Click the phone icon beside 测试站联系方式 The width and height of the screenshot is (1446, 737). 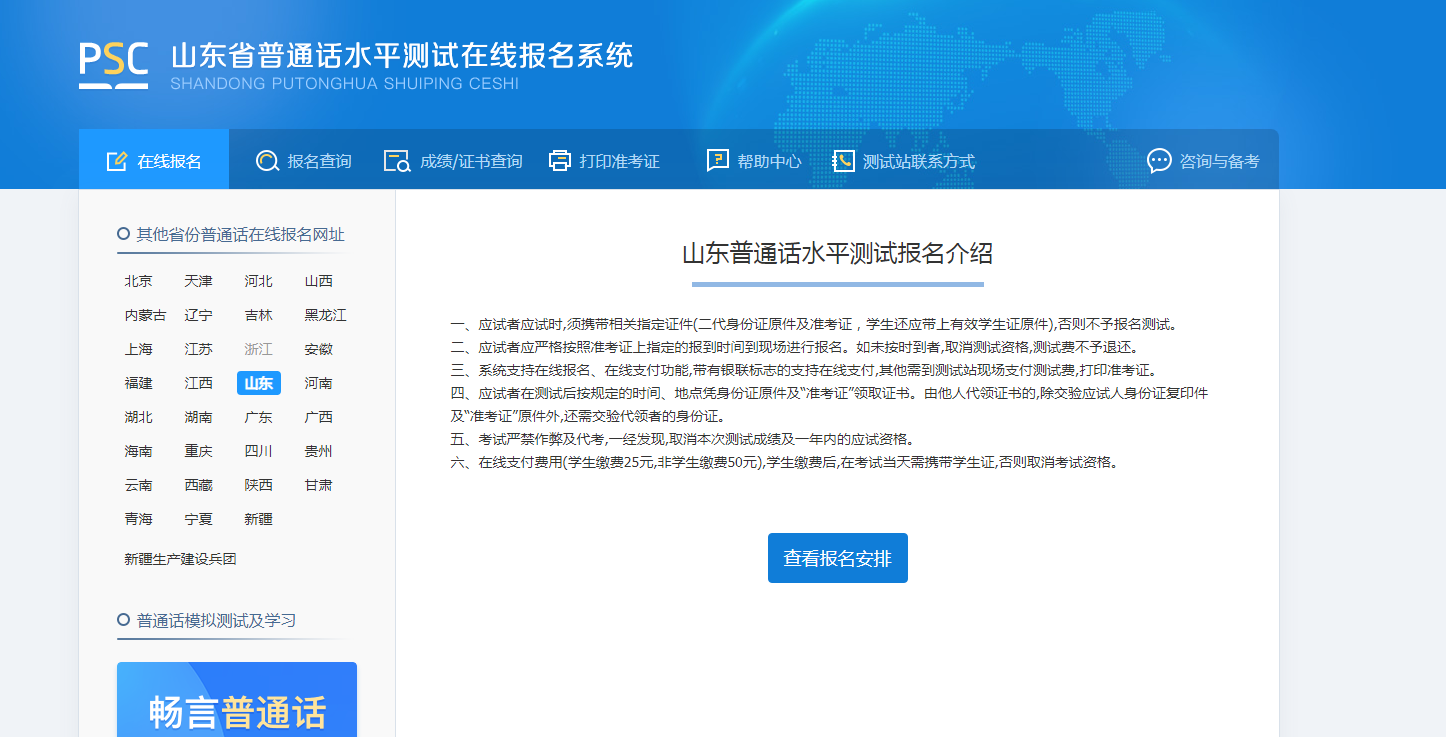843,161
